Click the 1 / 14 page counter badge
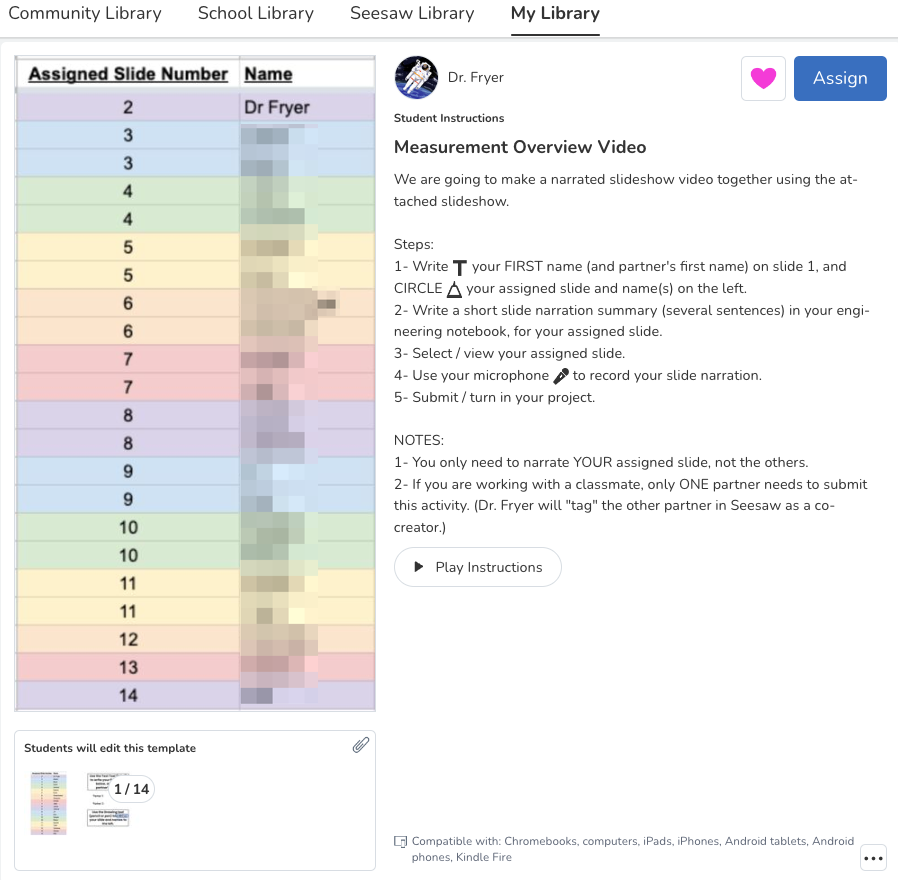 (x=131, y=789)
